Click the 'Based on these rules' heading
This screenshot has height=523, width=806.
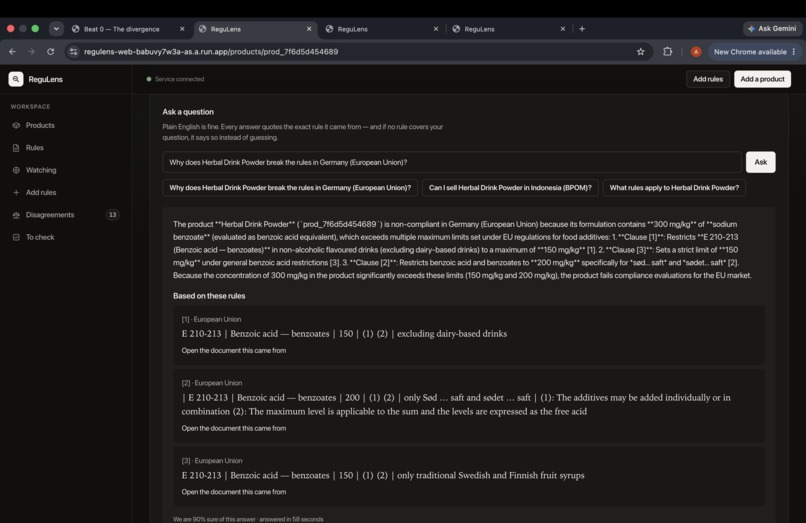point(209,296)
